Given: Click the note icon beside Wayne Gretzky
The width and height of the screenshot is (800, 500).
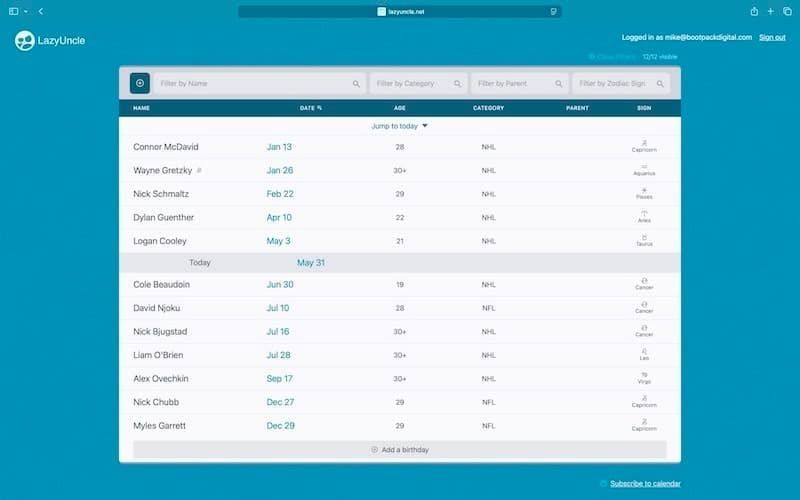Looking at the screenshot, I should click(199, 171).
